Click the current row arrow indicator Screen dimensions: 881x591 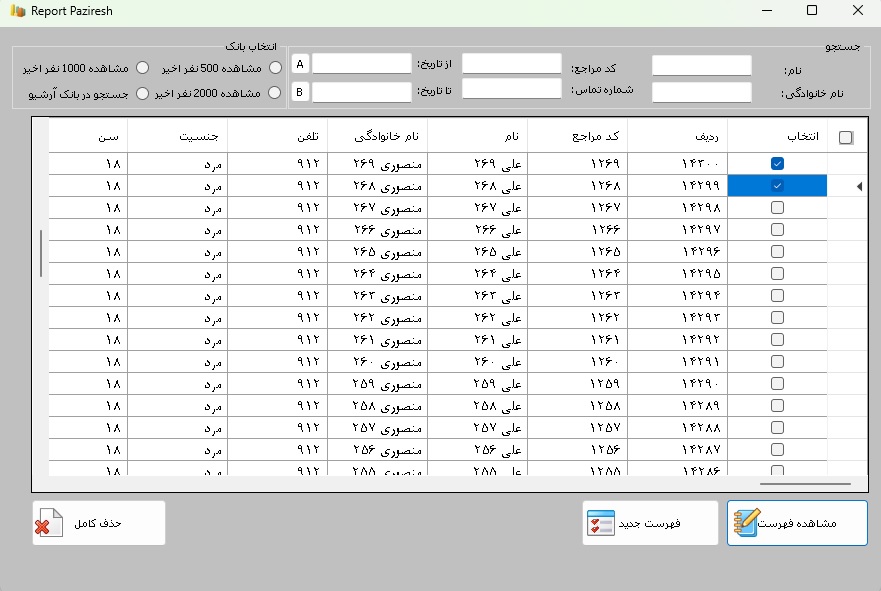point(860,186)
